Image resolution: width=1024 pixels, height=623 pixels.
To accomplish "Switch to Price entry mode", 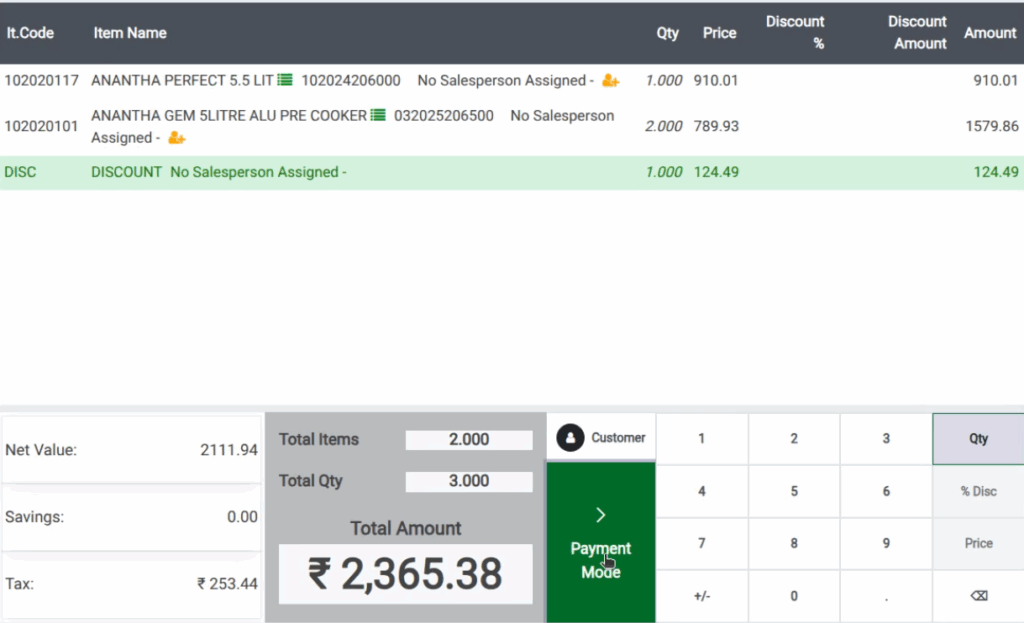I will point(978,543).
